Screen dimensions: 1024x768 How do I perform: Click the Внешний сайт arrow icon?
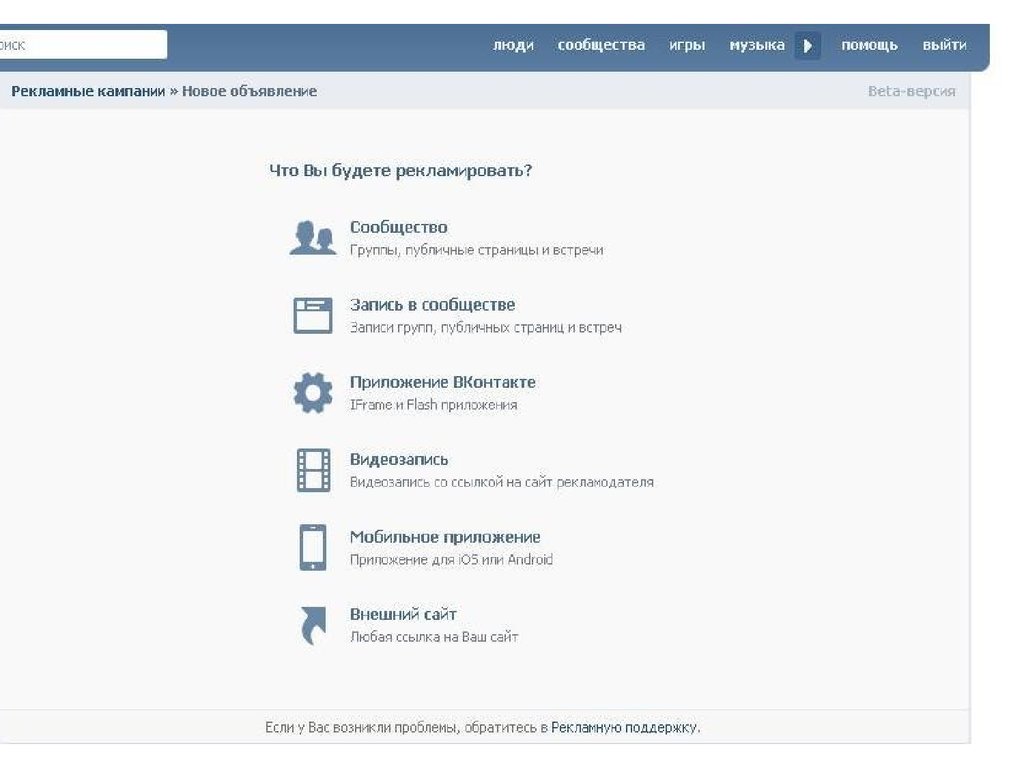313,625
